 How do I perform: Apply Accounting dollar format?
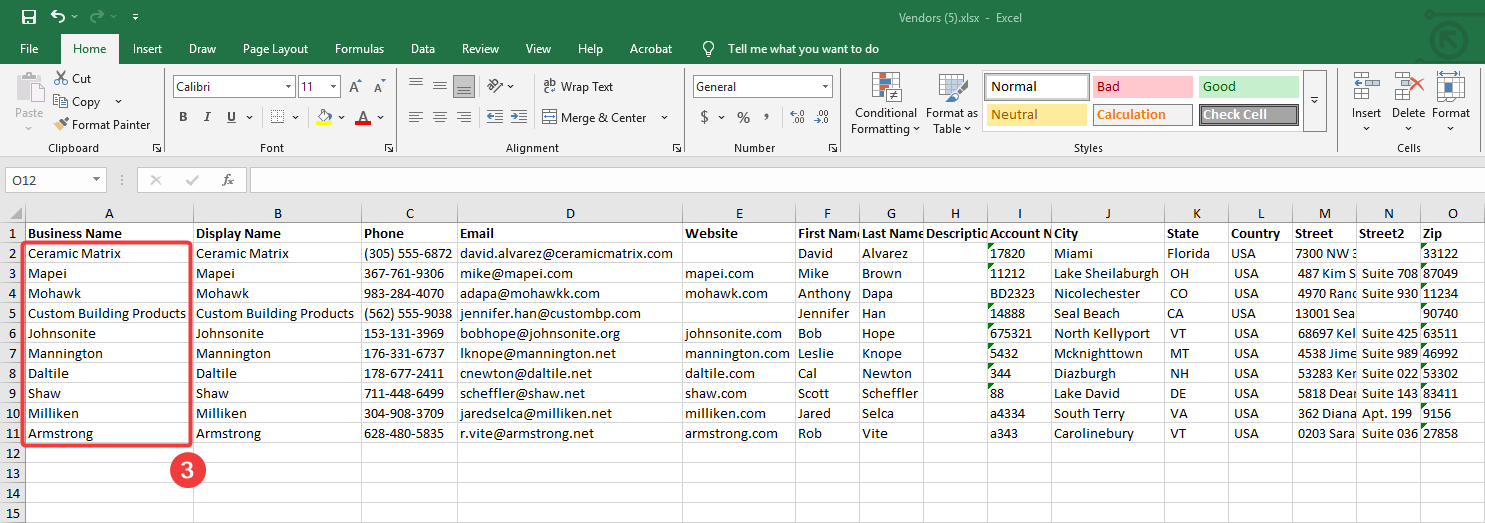(x=704, y=117)
